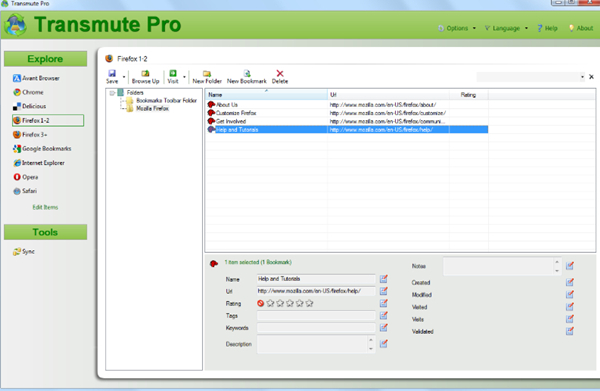Clear rating with the red no-rating icon
The height and width of the screenshot is (391, 600).
point(261,303)
